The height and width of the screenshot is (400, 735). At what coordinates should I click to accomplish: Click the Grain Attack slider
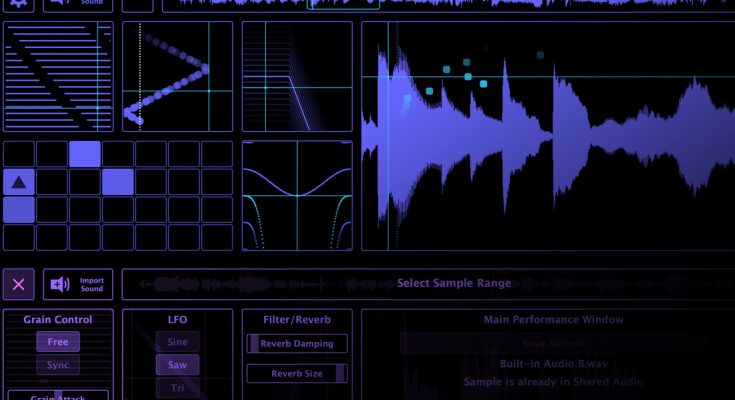[x=58, y=395]
